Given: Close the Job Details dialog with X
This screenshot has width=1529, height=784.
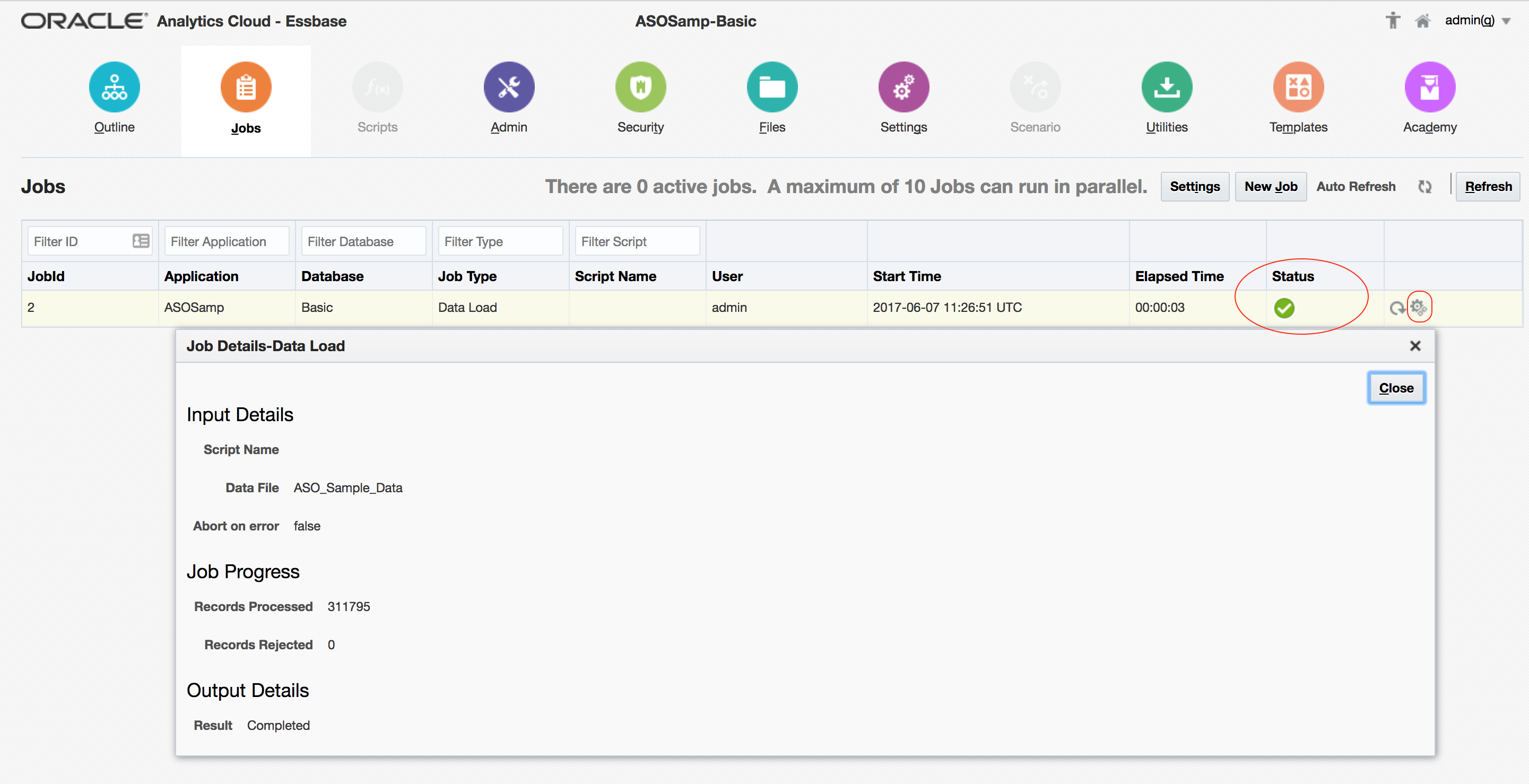Looking at the screenshot, I should [x=1415, y=346].
